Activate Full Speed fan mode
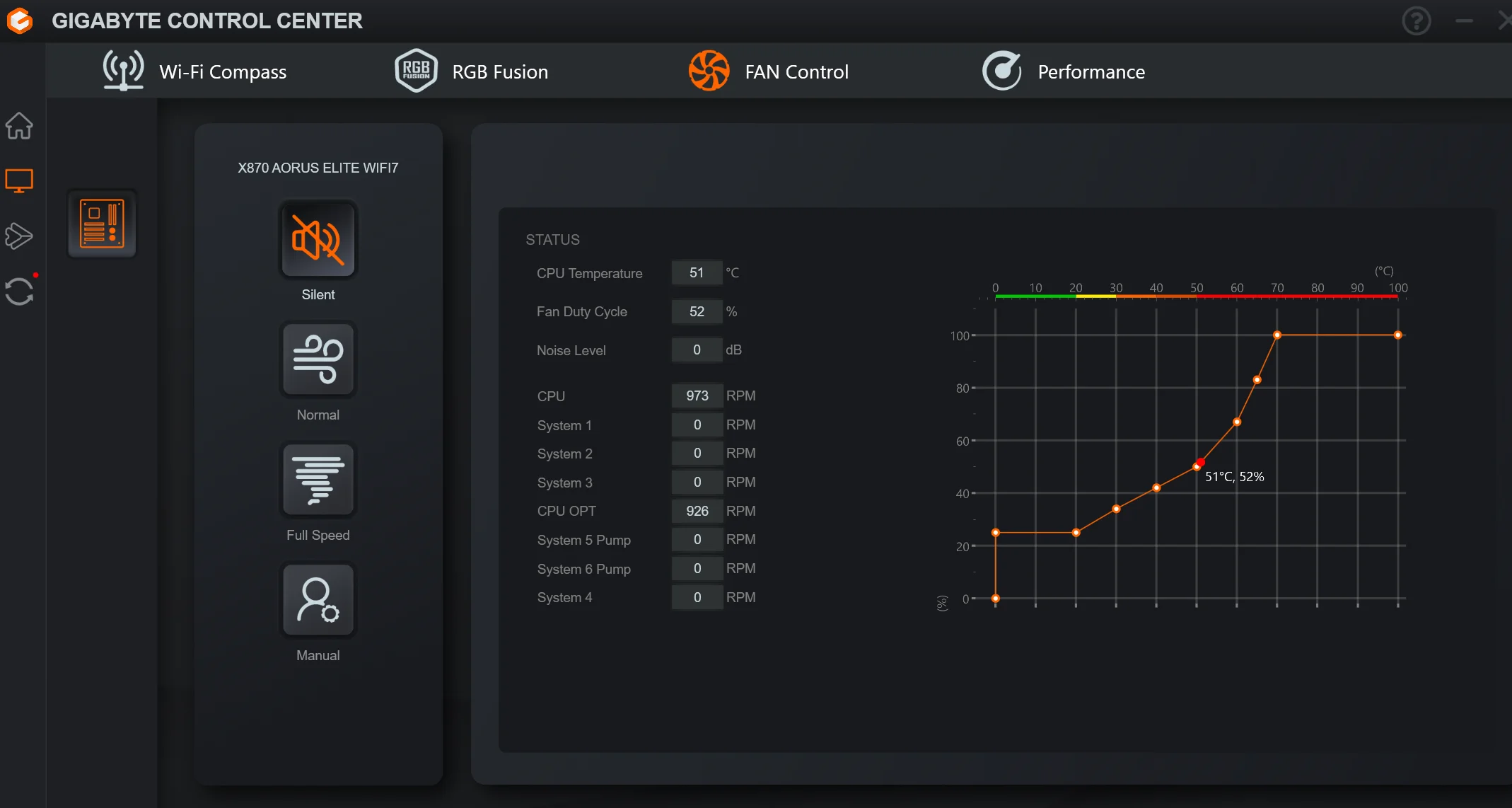 coord(318,480)
